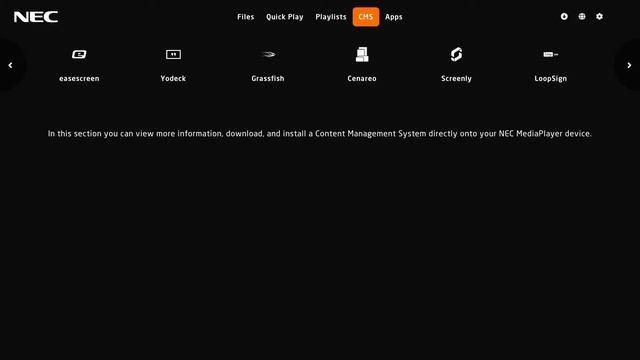Click the NEC logo
640x360 pixels.
point(36,17)
